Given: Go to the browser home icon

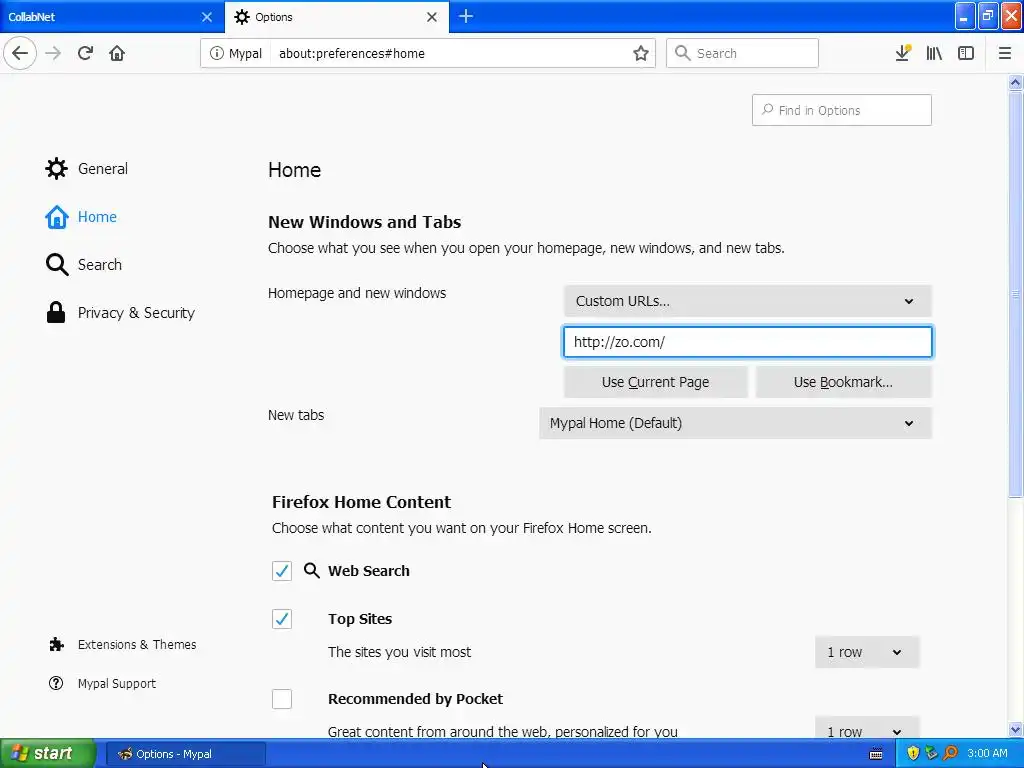Looking at the screenshot, I should [117, 53].
